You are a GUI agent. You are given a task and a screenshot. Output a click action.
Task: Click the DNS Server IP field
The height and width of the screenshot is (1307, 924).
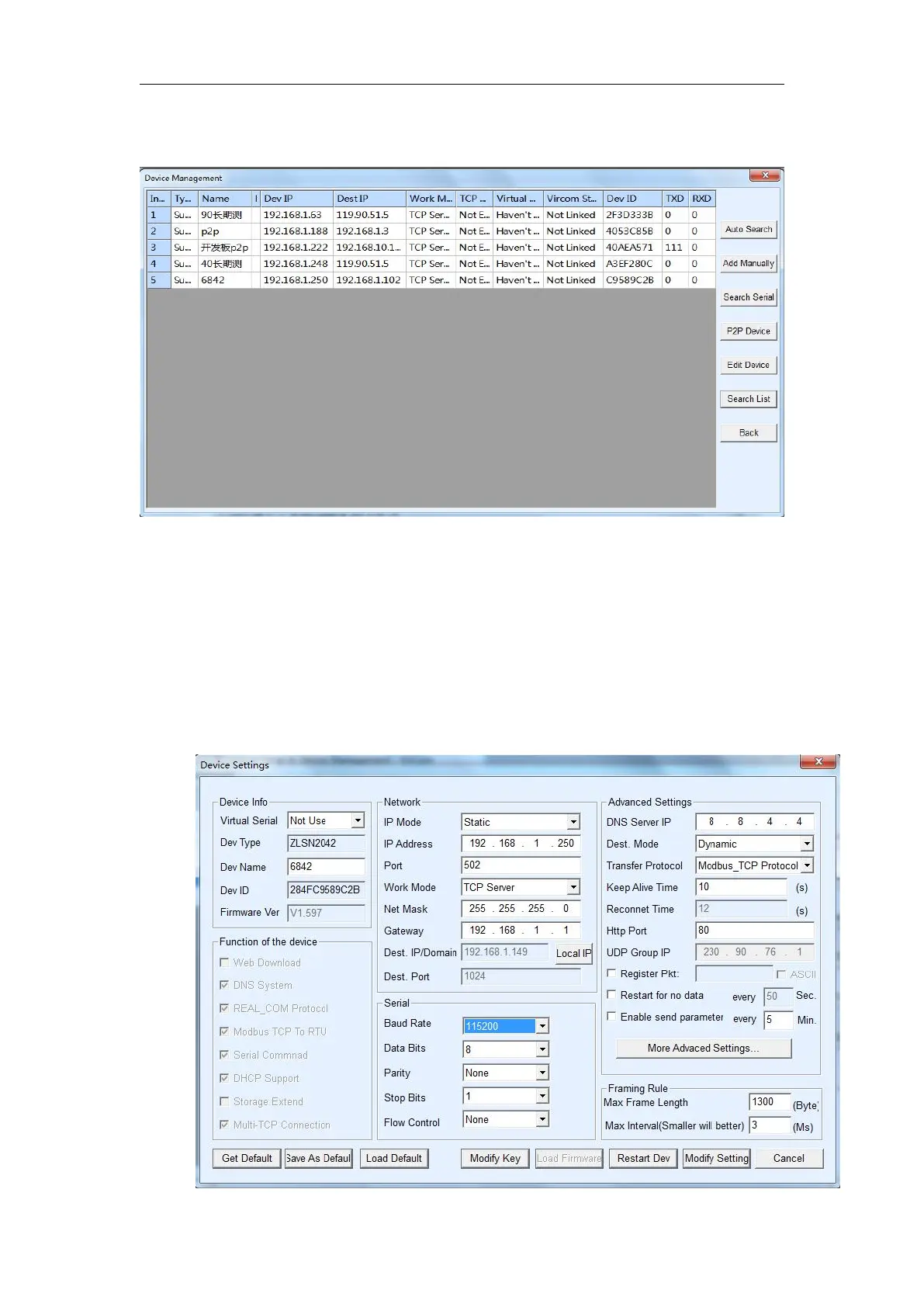coord(755,822)
